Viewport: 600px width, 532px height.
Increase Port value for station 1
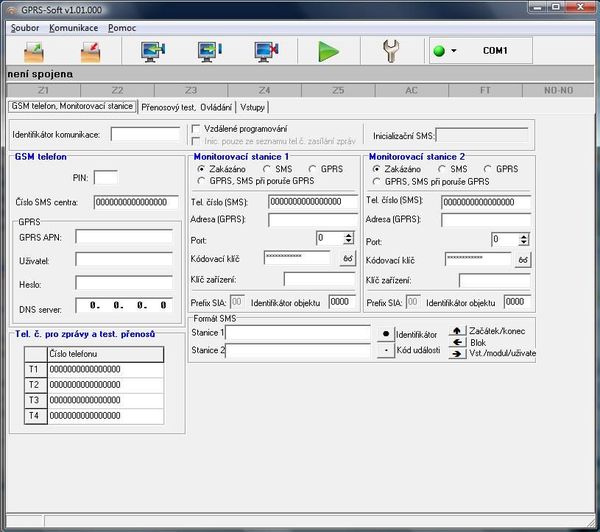[x=348, y=235]
